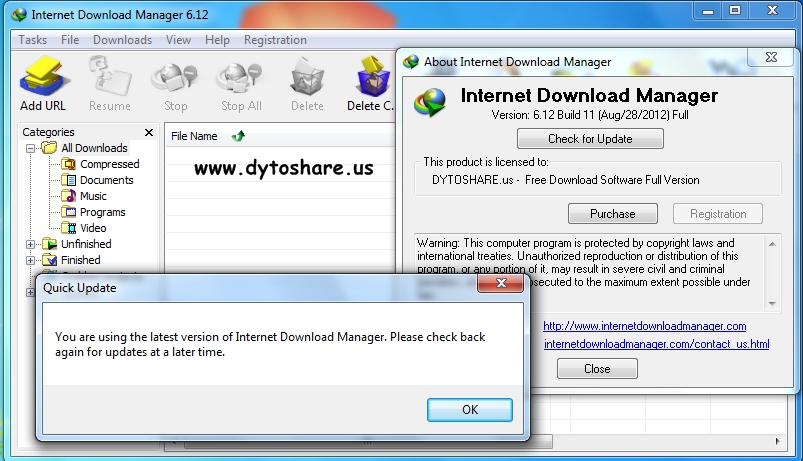The image size is (803, 461).
Task: Click the Resume toolbar icon
Action: [110, 76]
